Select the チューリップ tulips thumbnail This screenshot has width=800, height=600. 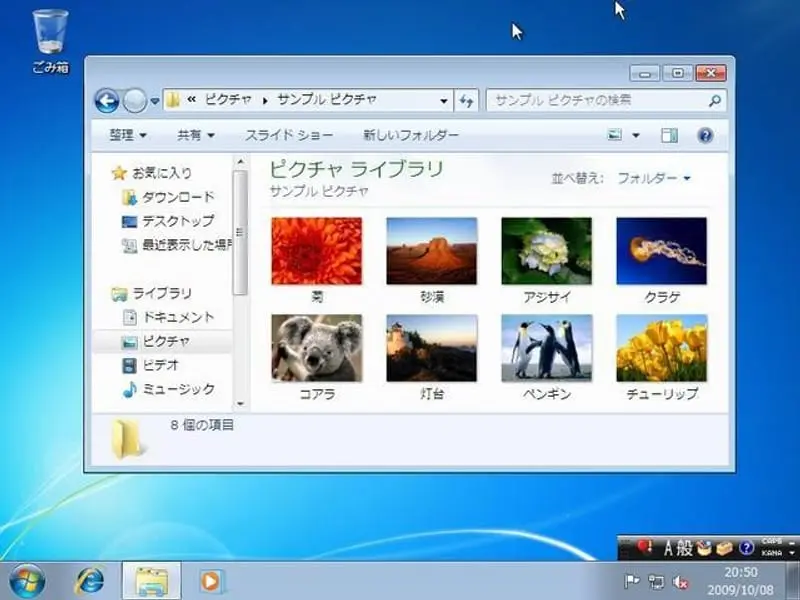pos(662,348)
